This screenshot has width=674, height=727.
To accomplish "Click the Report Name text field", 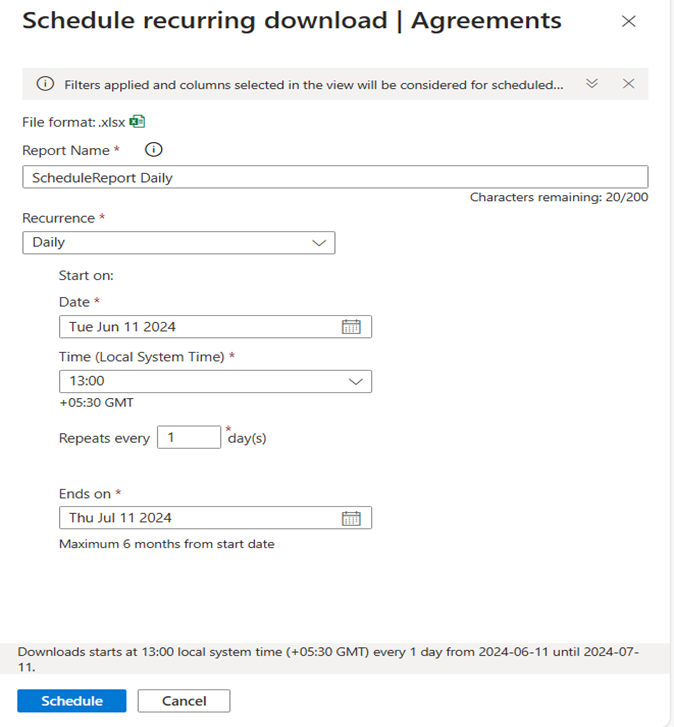I will (x=335, y=177).
